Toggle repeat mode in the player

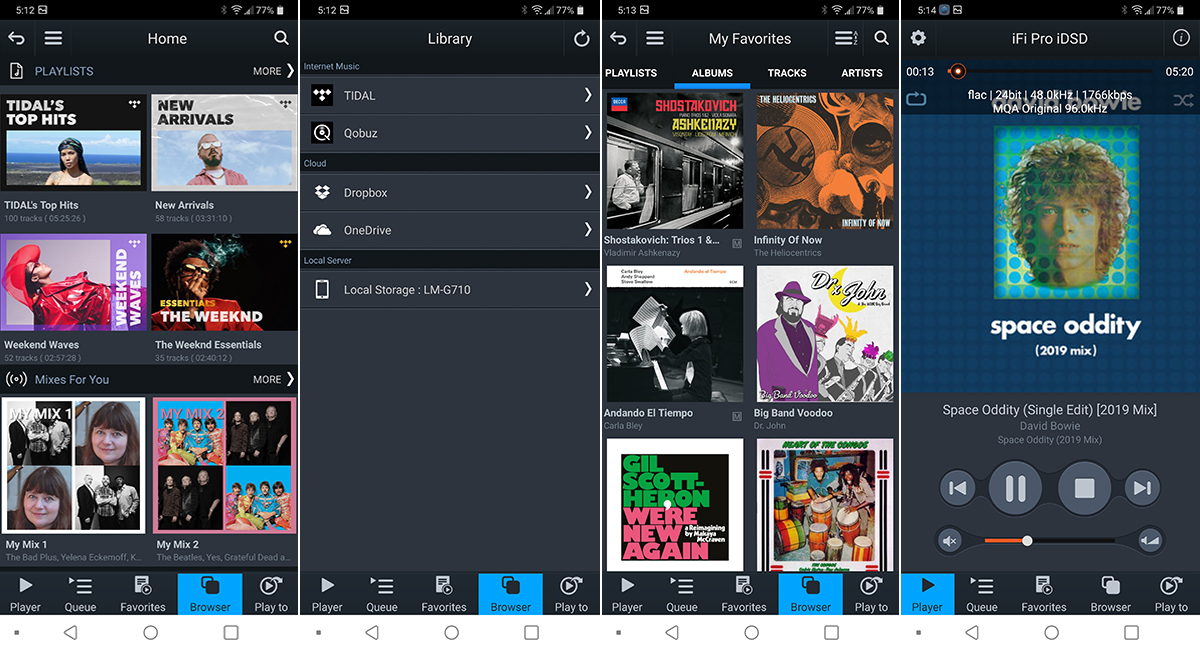coord(916,99)
